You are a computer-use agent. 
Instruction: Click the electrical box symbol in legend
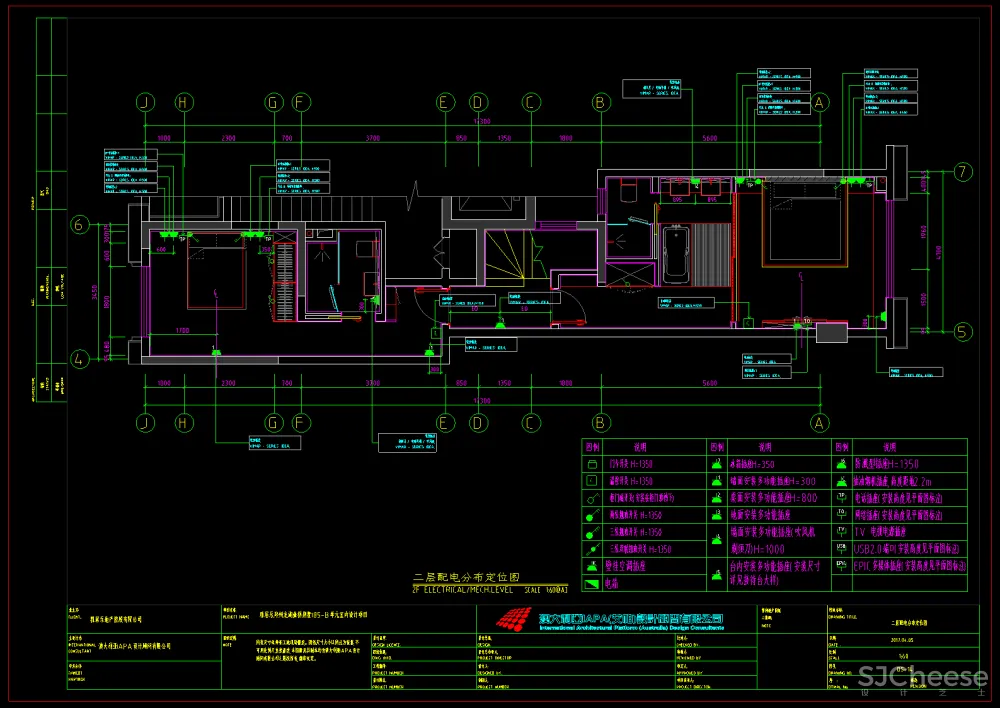pyautogui.click(x=590, y=582)
